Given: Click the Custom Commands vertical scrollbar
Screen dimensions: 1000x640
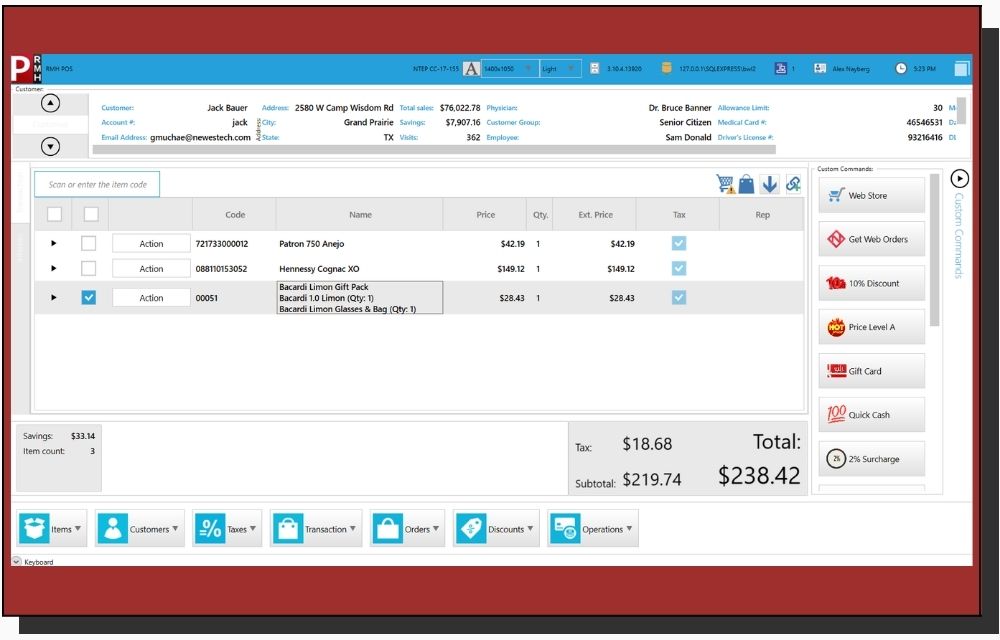Looking at the screenshot, I should pyautogui.click(x=934, y=250).
